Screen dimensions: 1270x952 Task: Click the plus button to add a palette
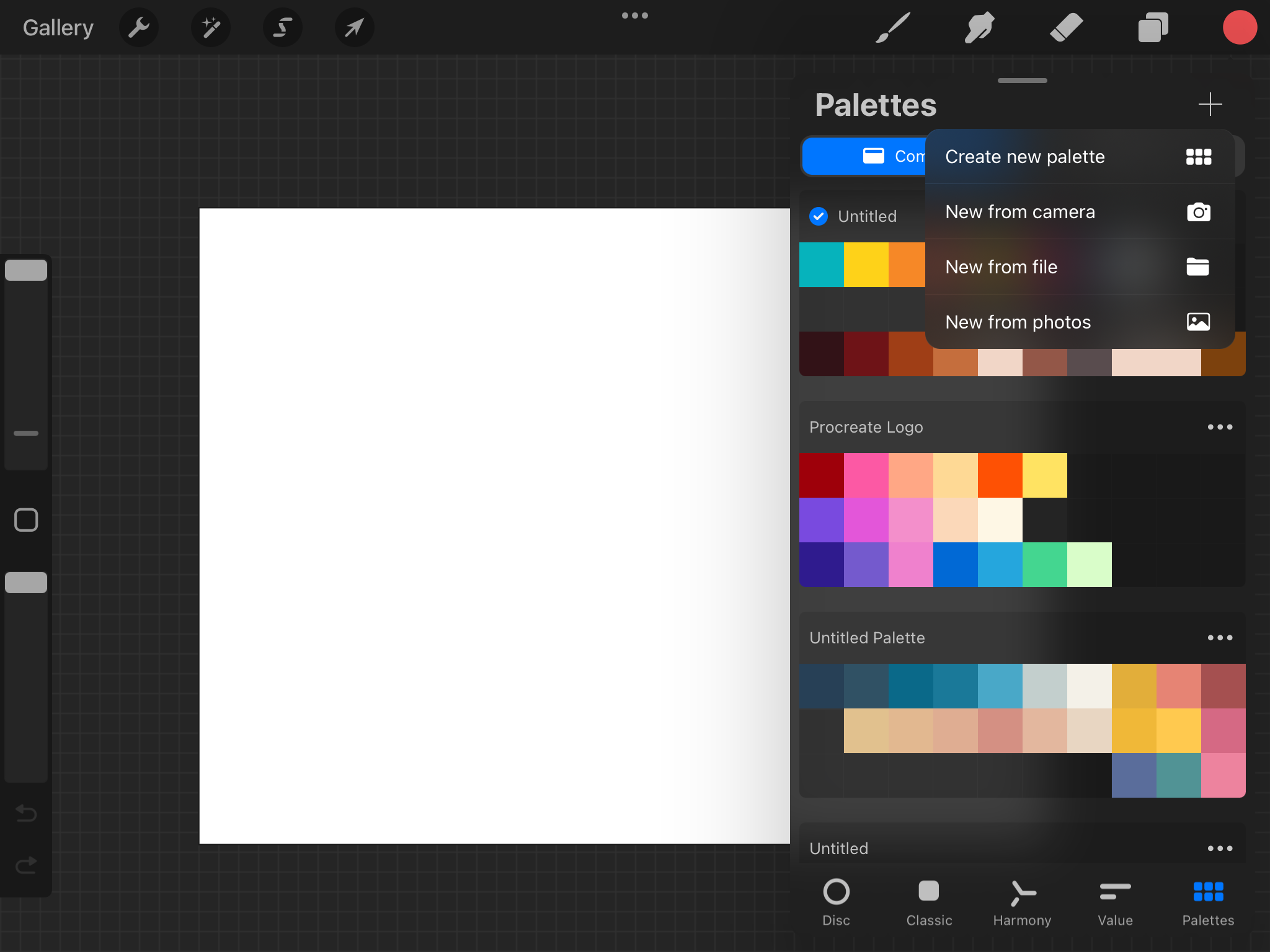coord(1210,104)
